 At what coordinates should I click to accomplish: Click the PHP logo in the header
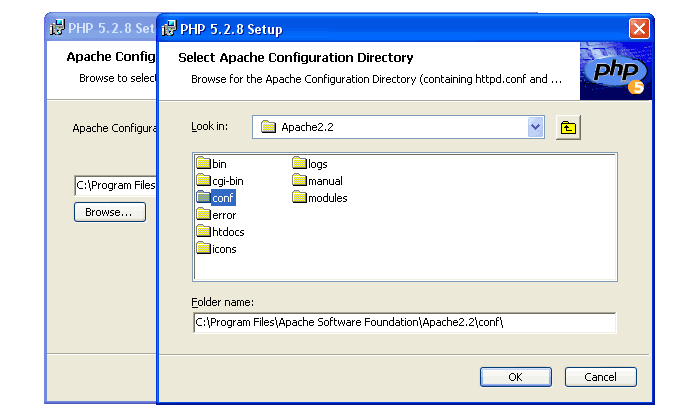(615, 71)
